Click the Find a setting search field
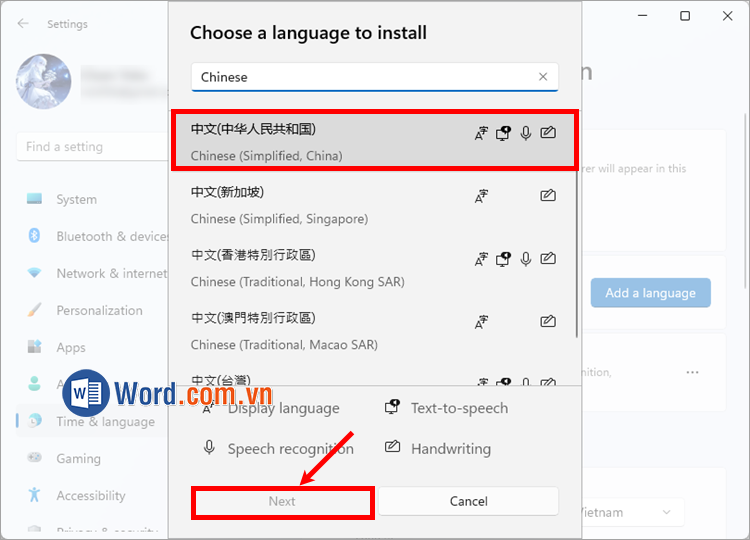Viewport: 750px width, 540px height. tap(92, 146)
